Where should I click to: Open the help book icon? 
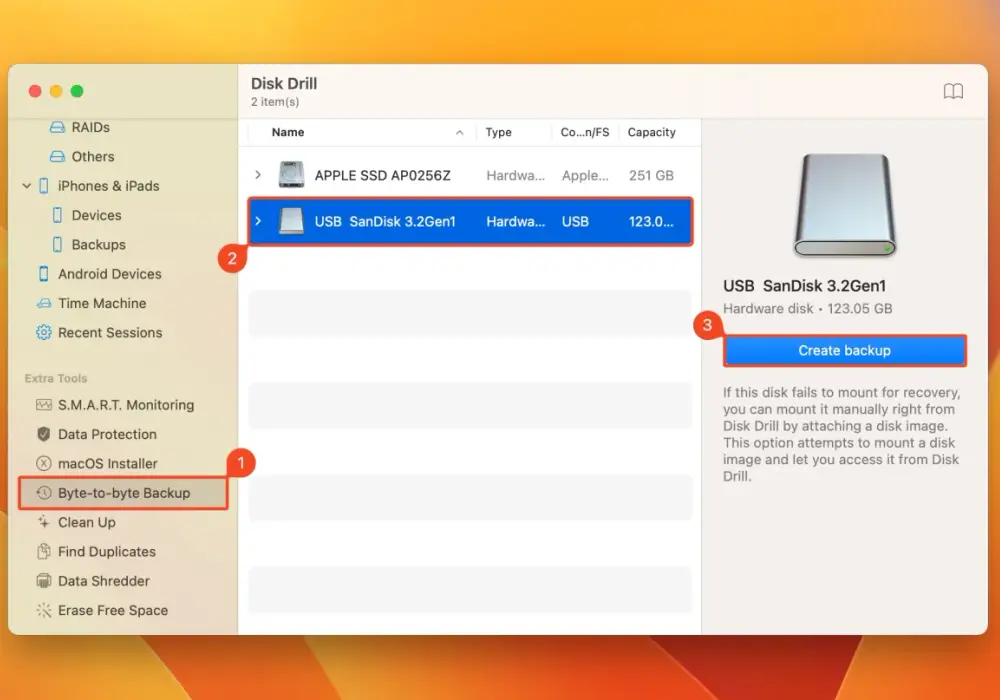[x=953, y=91]
